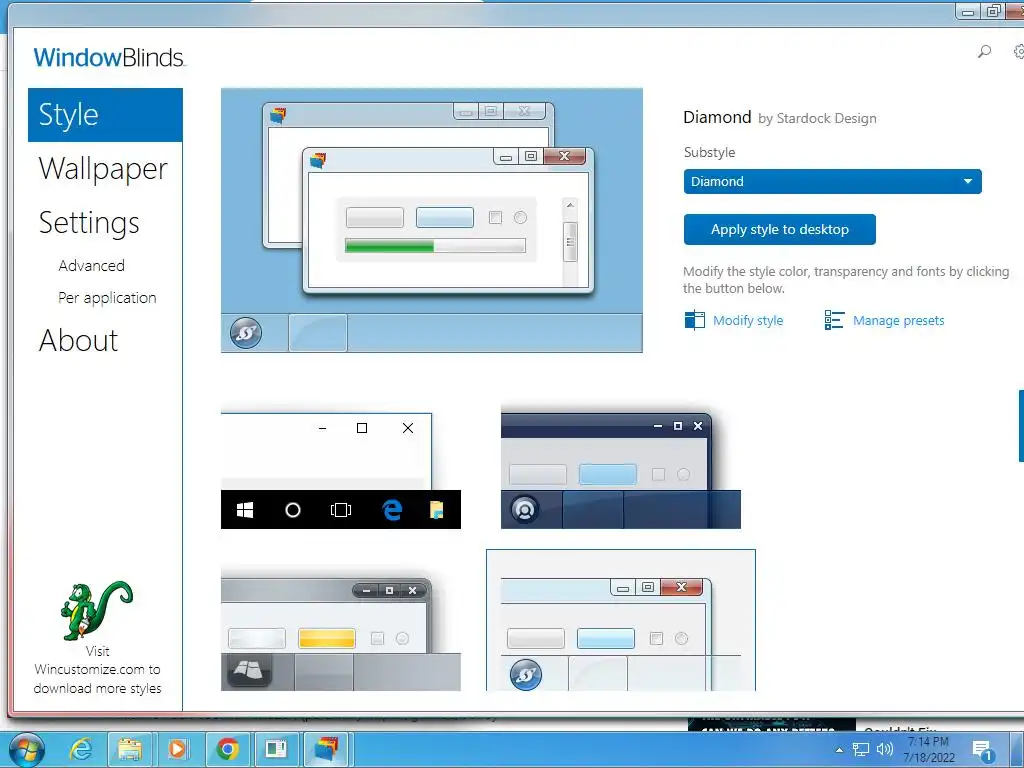Click the Manage presets link
The height and width of the screenshot is (768, 1024).
coord(899,321)
